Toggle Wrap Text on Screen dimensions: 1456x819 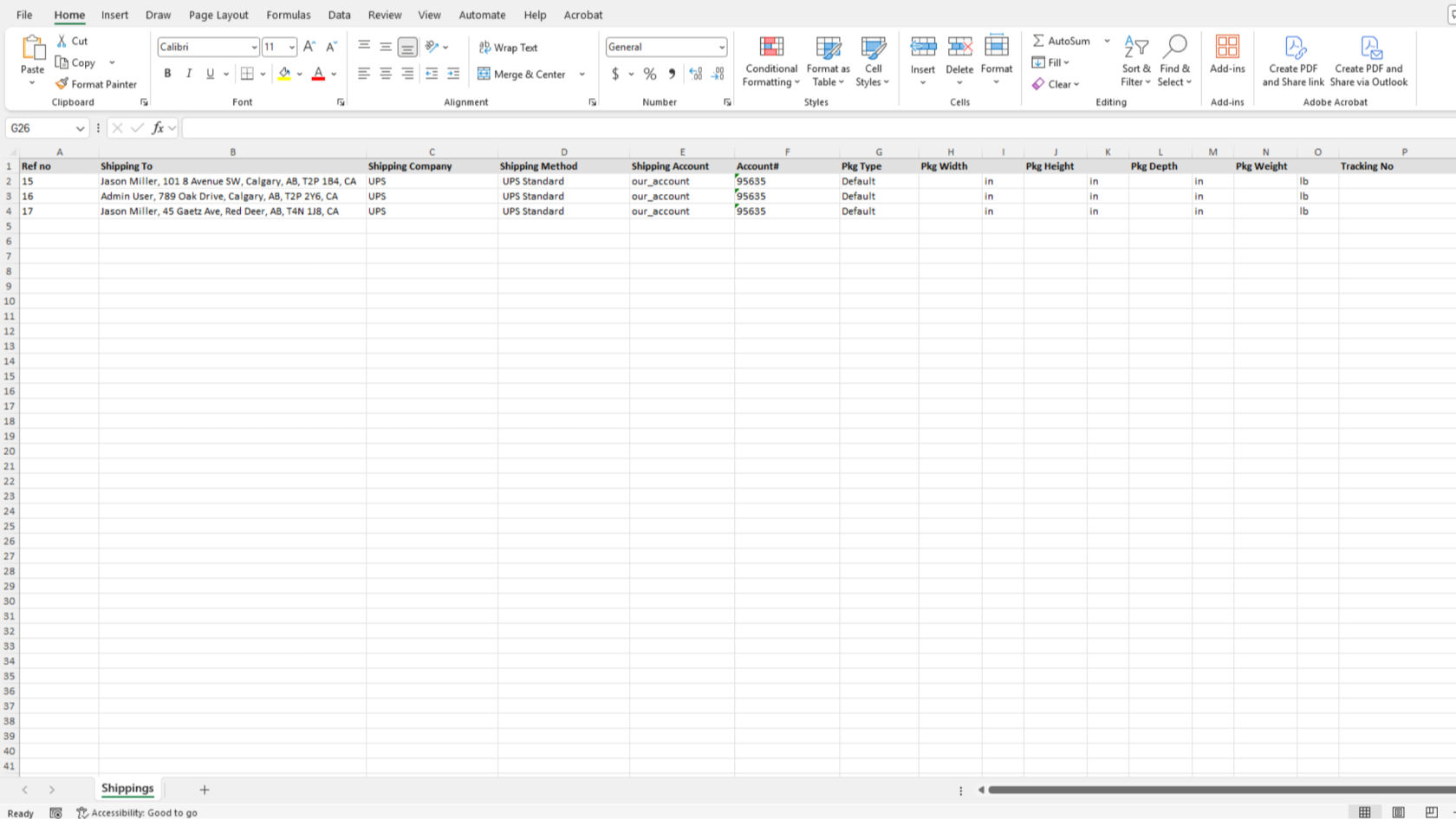509,48
